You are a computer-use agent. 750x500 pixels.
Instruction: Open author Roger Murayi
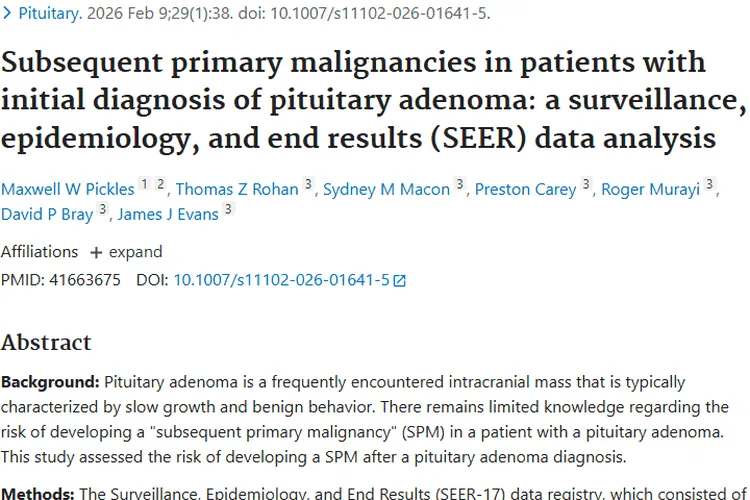pos(651,189)
